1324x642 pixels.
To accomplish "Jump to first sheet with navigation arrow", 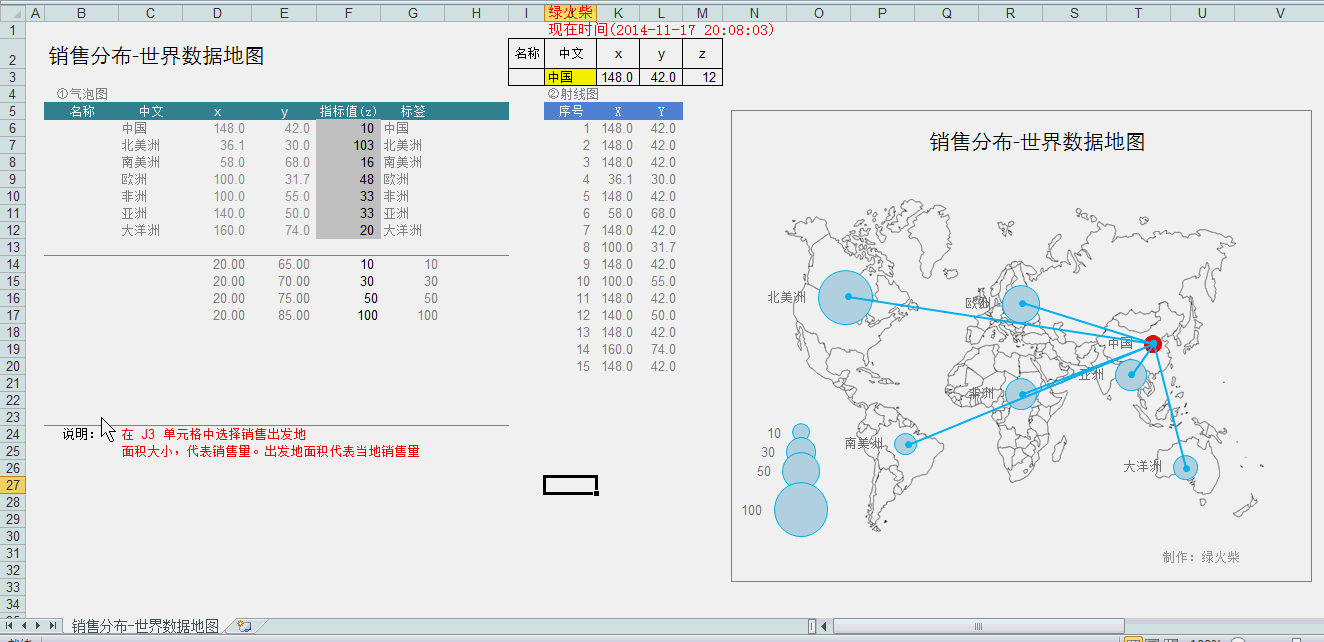I will click(9, 625).
